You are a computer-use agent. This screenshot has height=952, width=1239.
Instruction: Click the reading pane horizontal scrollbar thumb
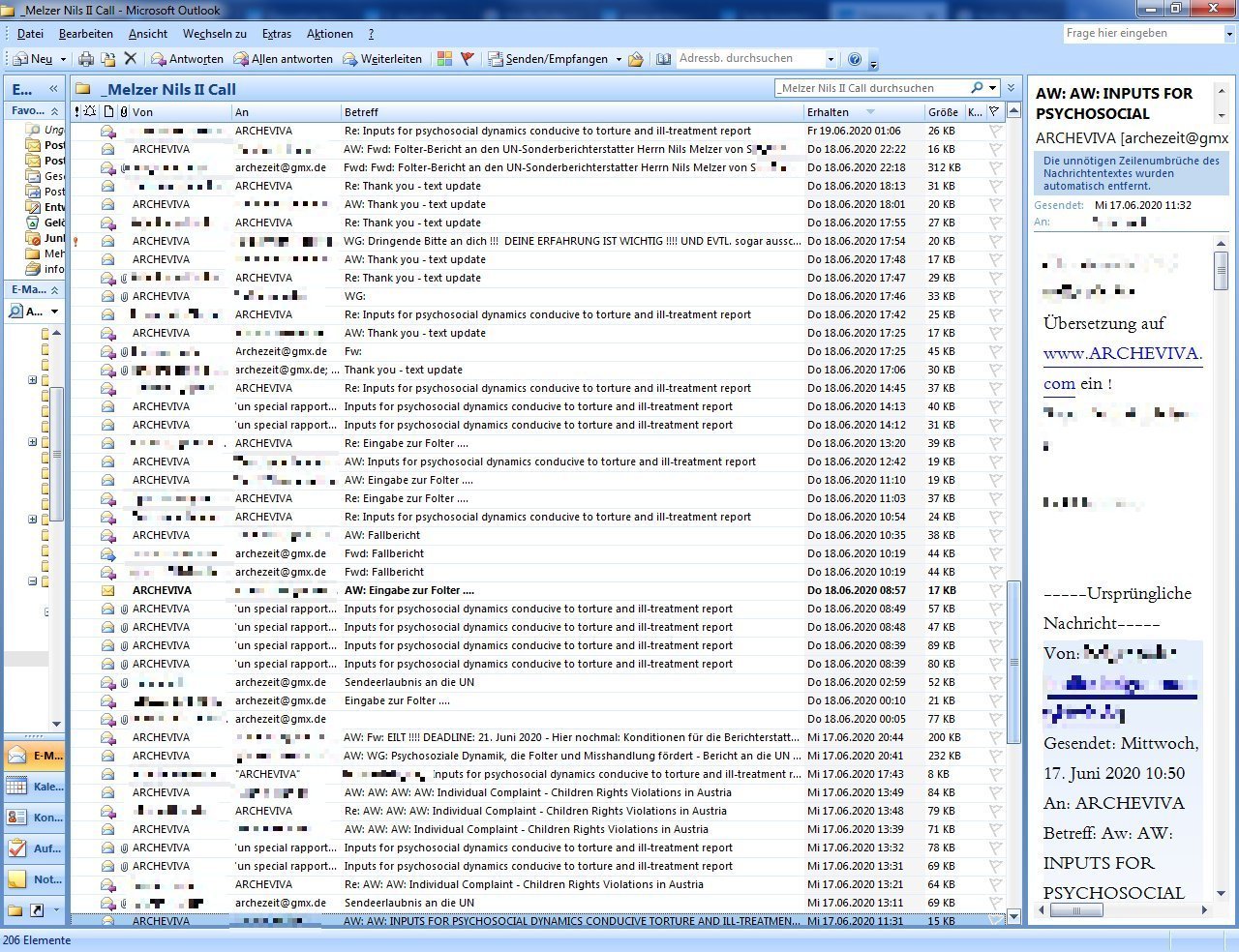[x=1076, y=910]
